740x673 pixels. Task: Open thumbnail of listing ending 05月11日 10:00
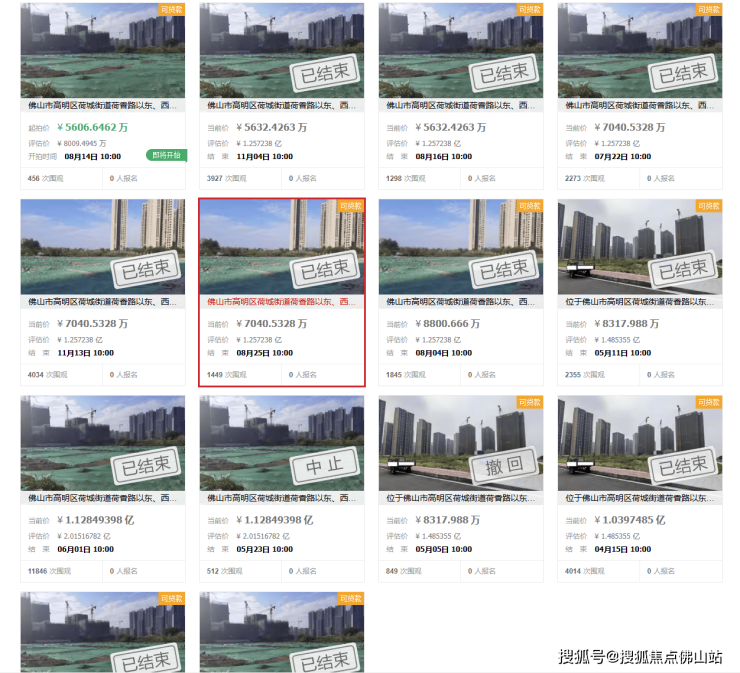click(640, 247)
